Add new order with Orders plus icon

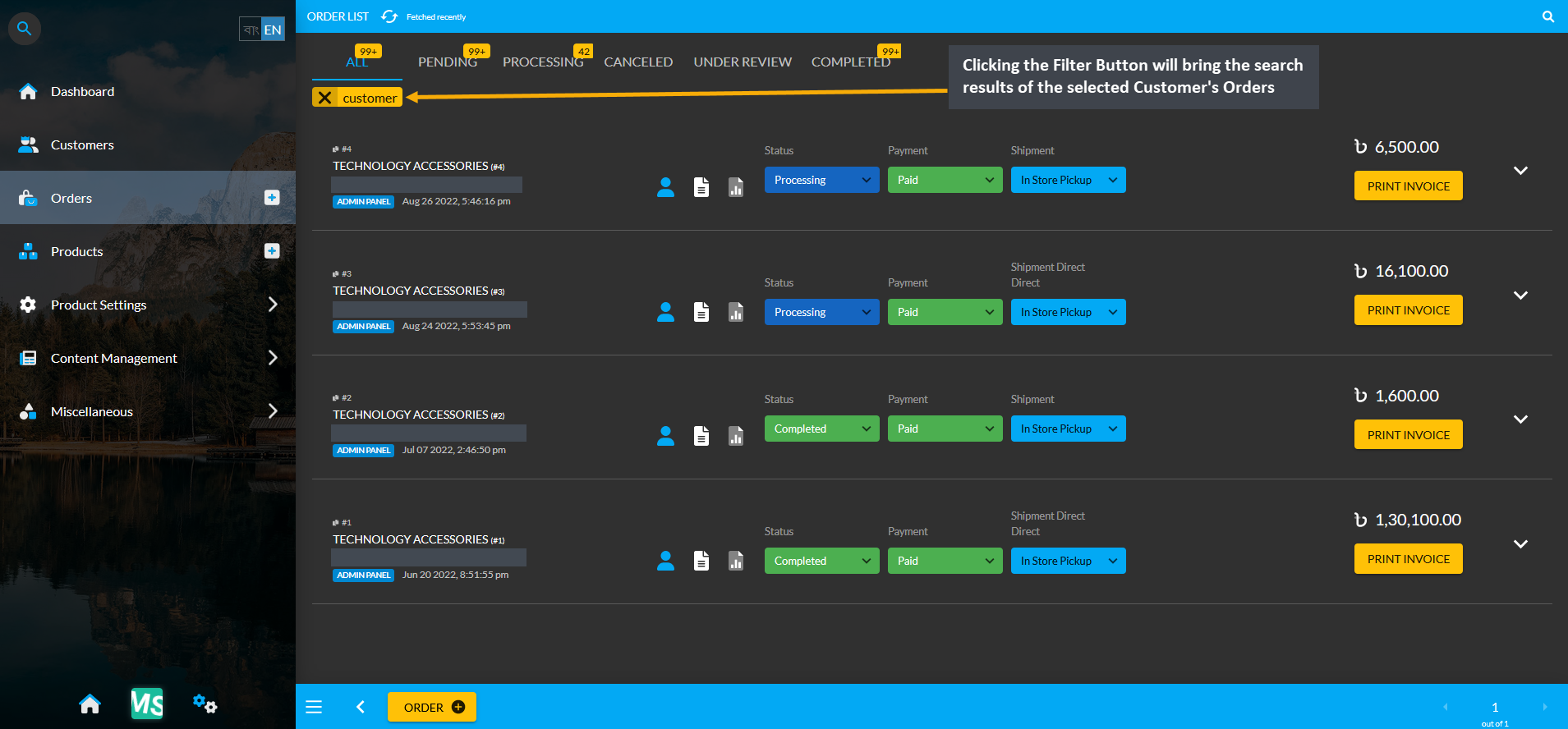point(272,198)
